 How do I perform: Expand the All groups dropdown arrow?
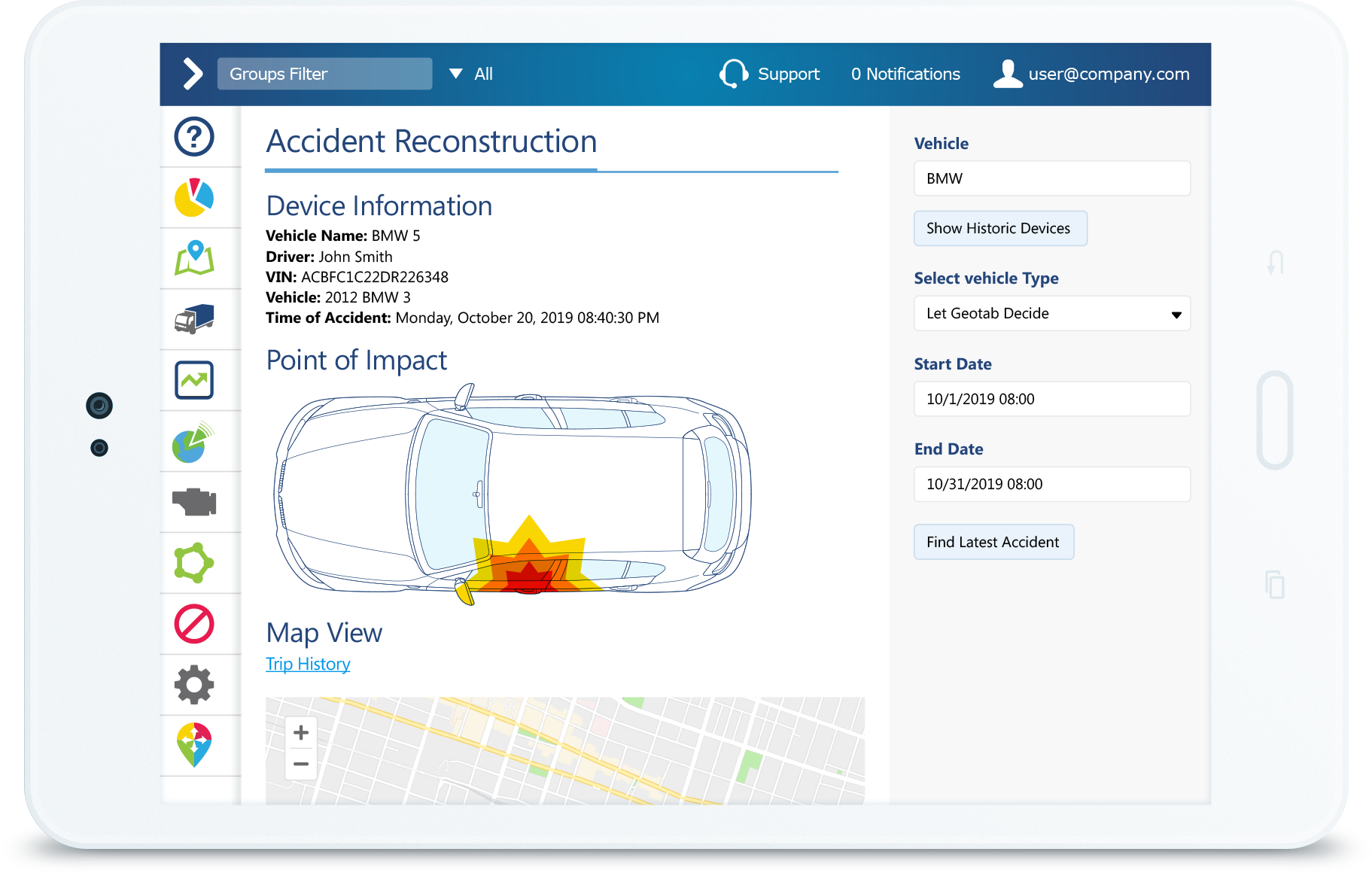(455, 74)
